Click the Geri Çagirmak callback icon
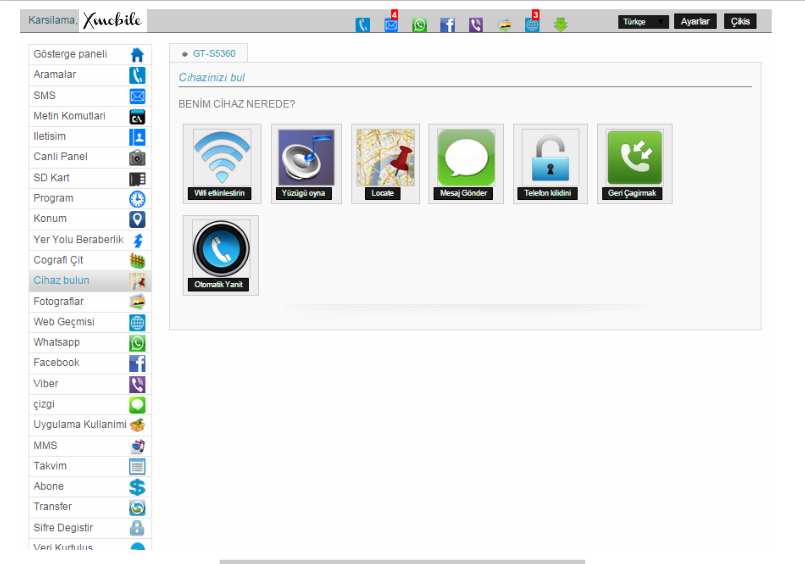The image size is (805, 564). [635, 157]
